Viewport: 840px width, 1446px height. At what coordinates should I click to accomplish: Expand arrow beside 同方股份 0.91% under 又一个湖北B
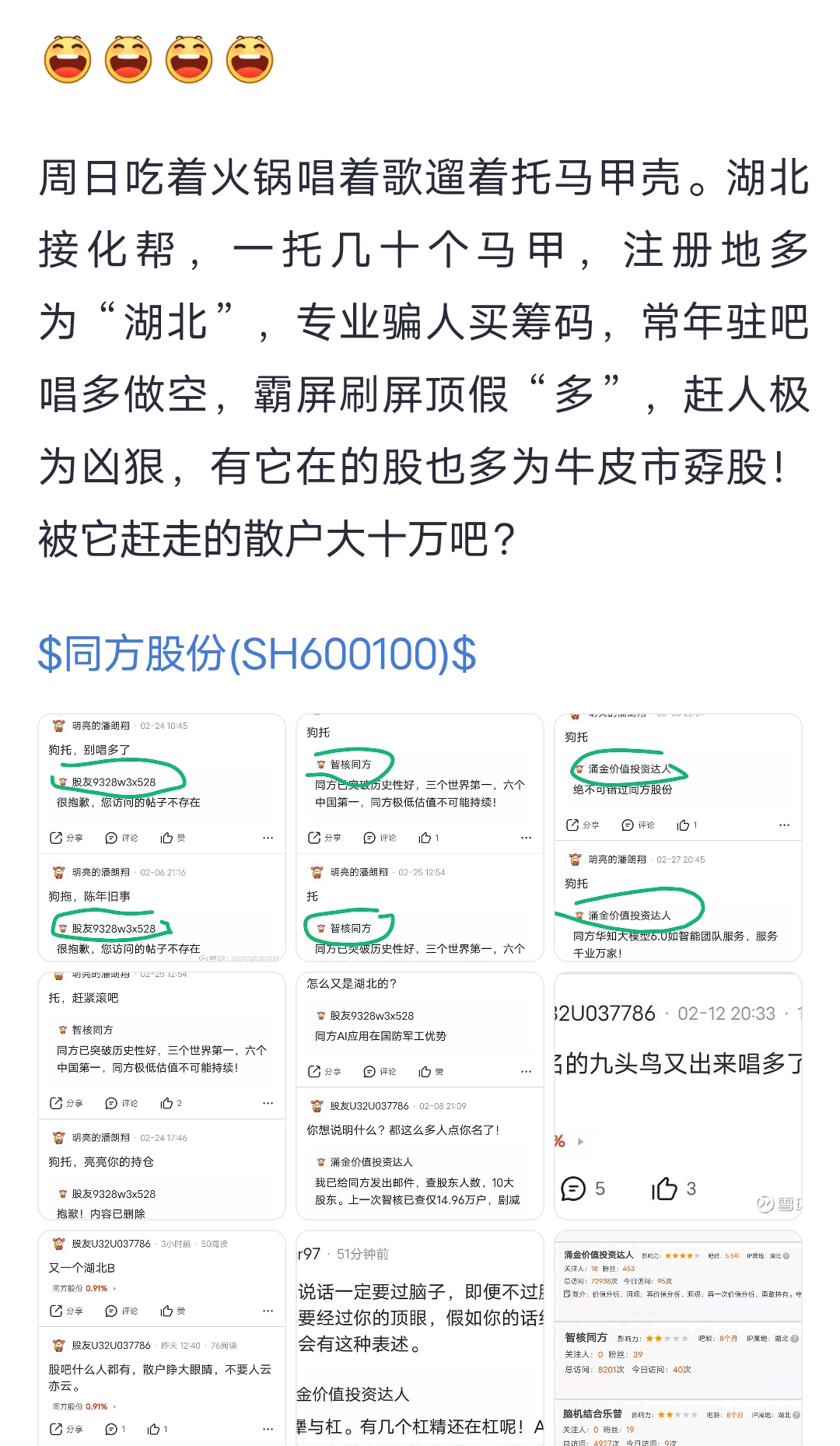[x=115, y=1288]
